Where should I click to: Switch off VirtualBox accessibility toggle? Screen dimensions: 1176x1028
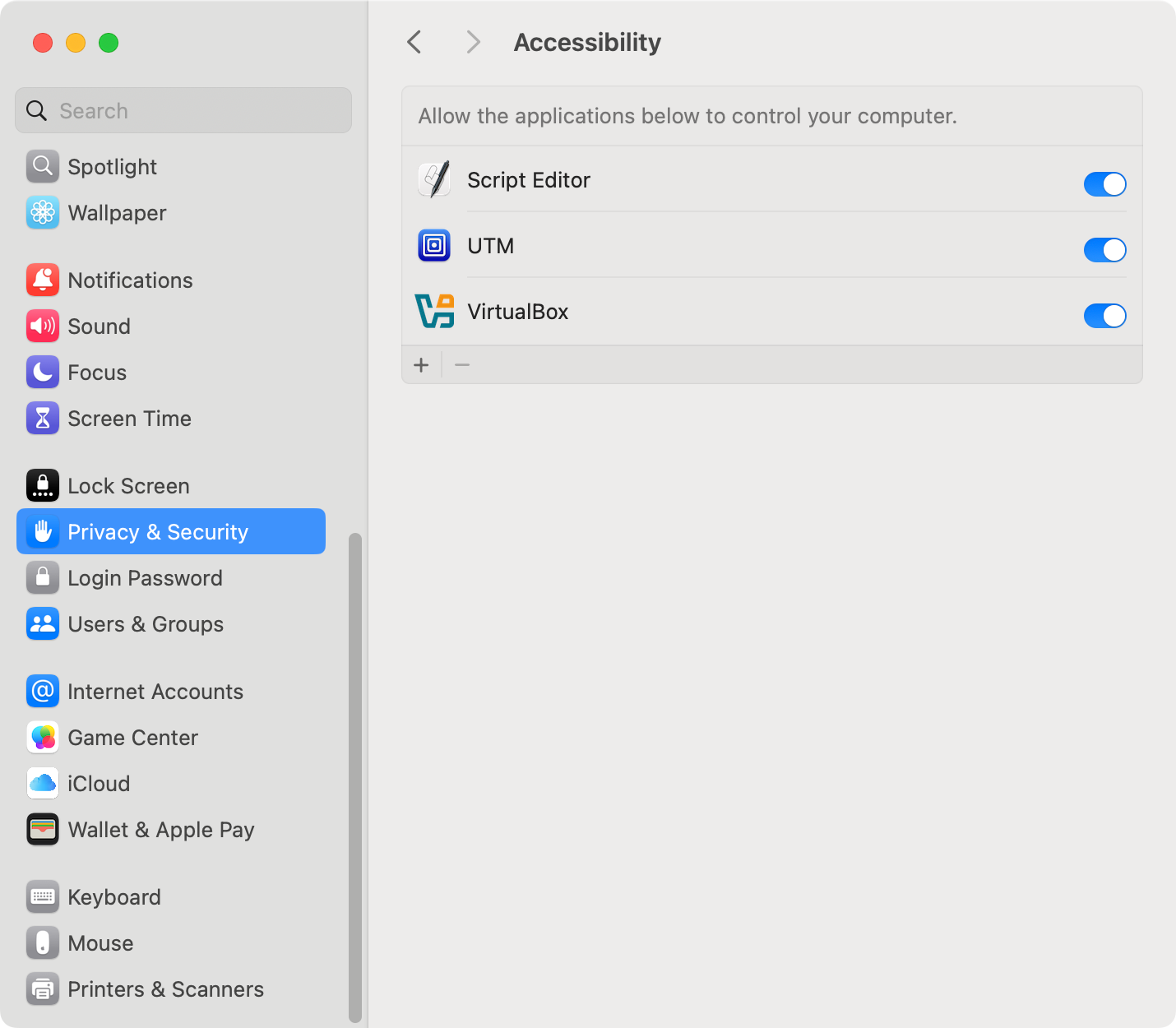[x=1104, y=316]
